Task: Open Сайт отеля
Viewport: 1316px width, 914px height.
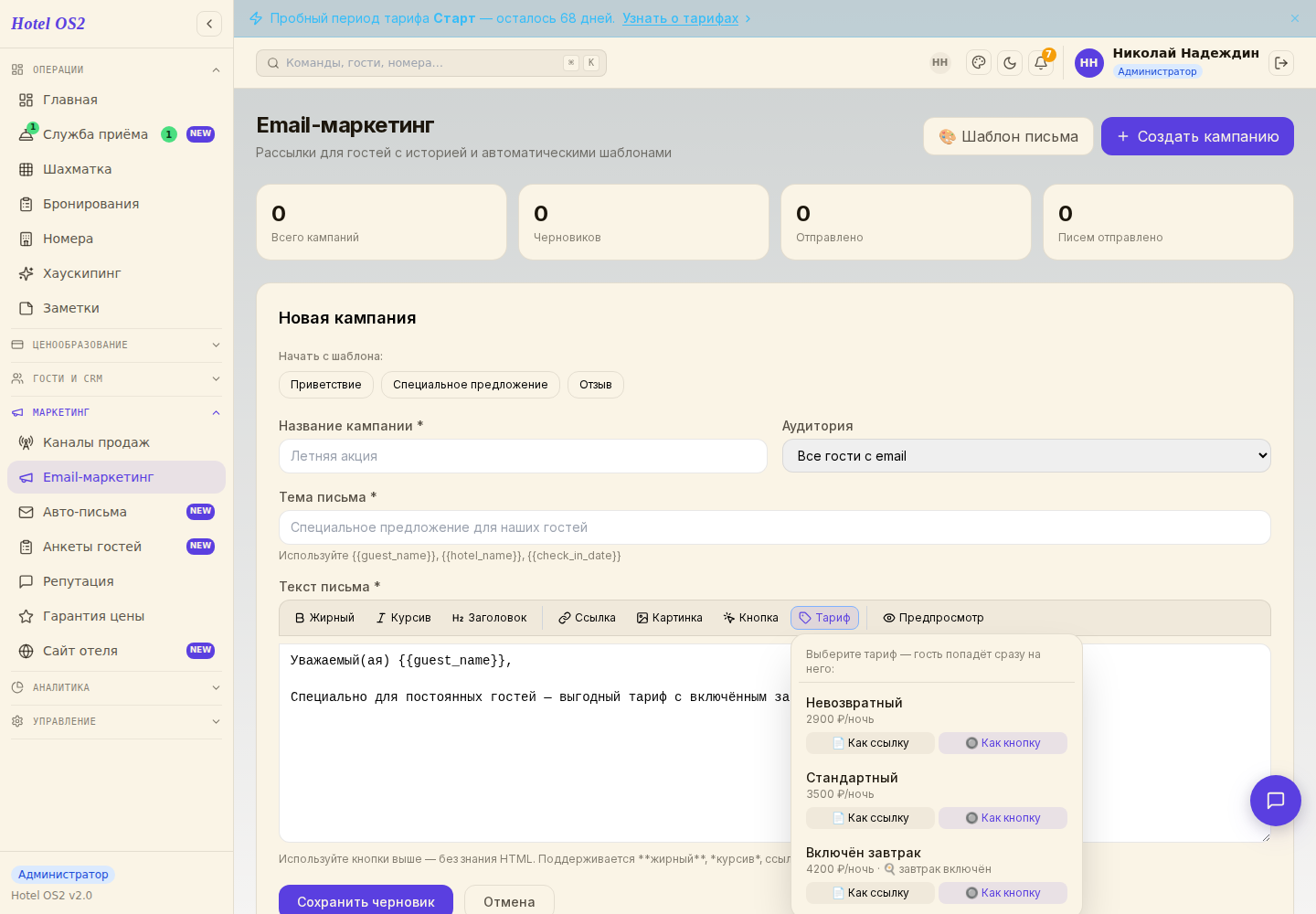Action: click(x=116, y=651)
